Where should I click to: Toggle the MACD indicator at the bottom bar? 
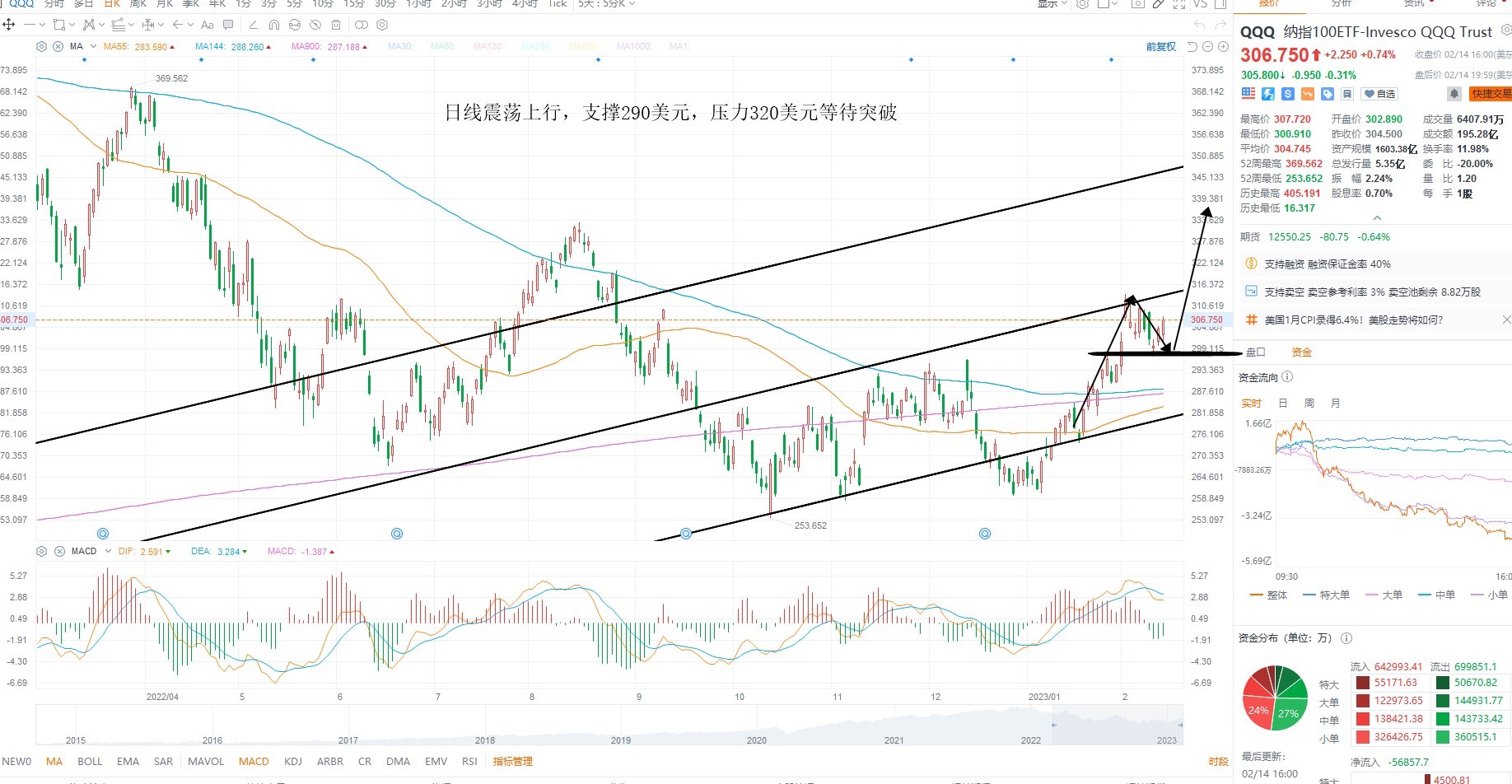254,762
